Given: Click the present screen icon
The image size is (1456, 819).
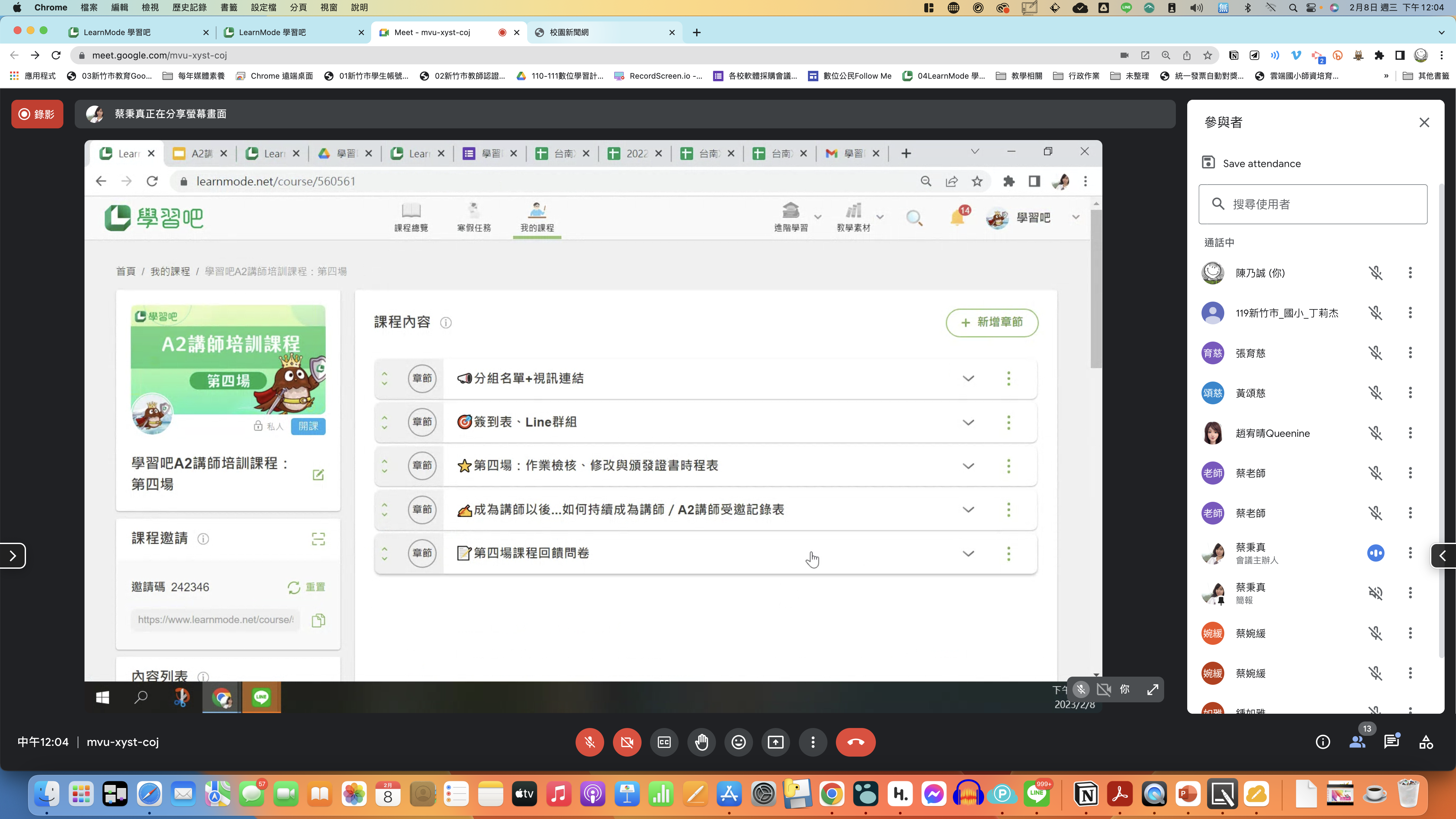Looking at the screenshot, I should tap(775, 742).
